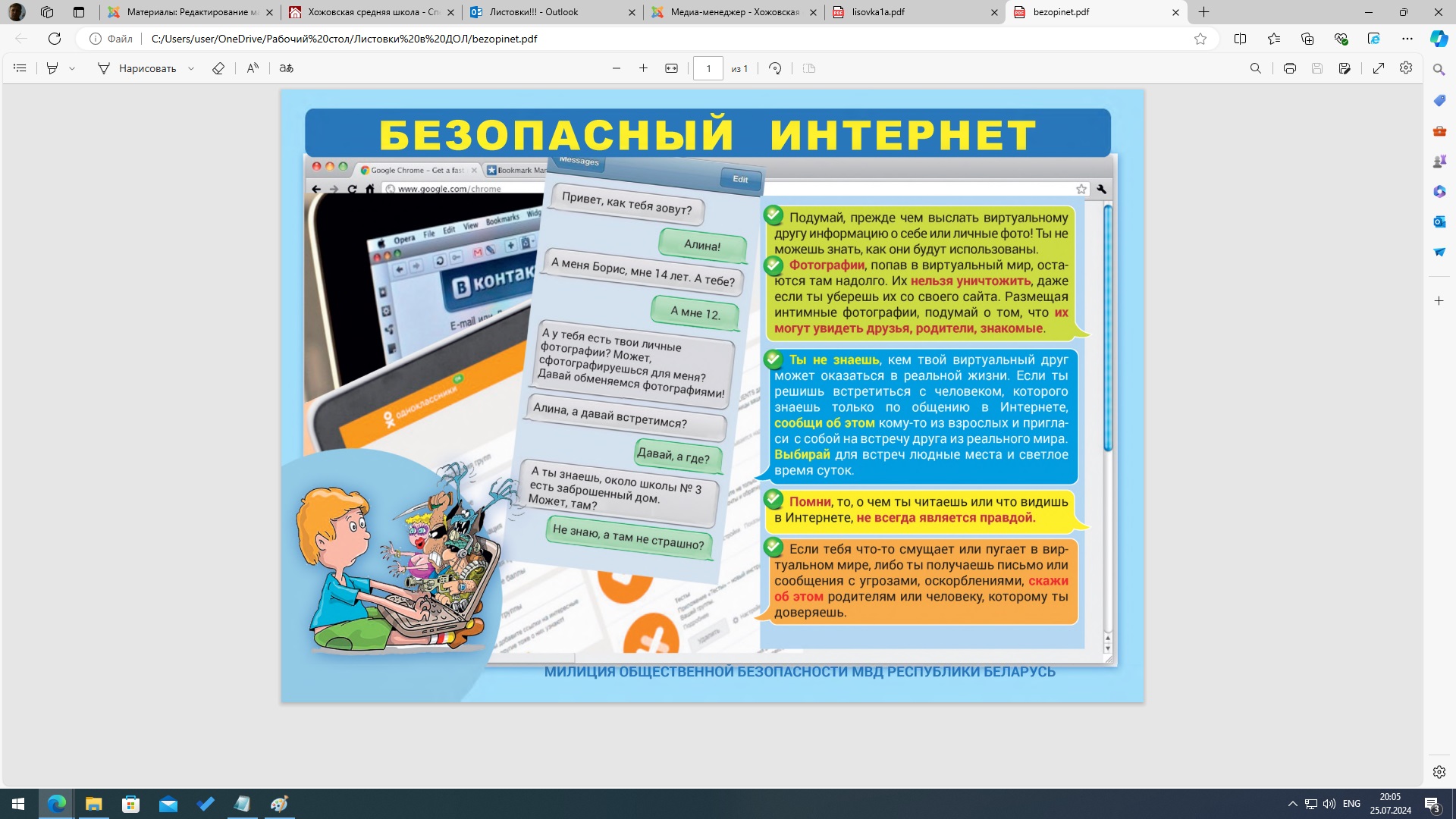This screenshot has width=1456, height=819.
Task: Save the PDF file
Action: tap(1317, 68)
